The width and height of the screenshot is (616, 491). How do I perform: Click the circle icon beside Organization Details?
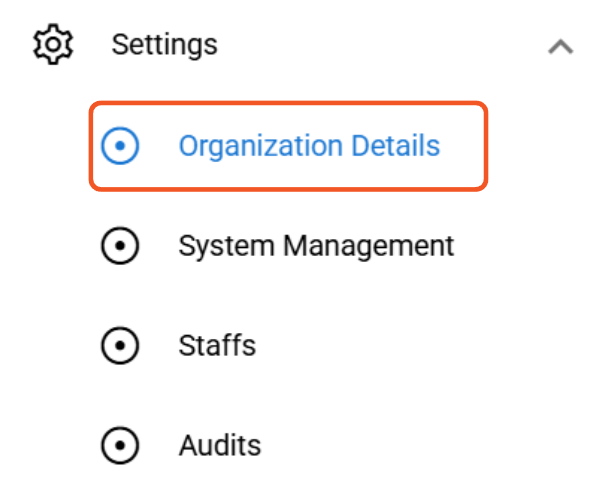pyautogui.click(x=120, y=147)
